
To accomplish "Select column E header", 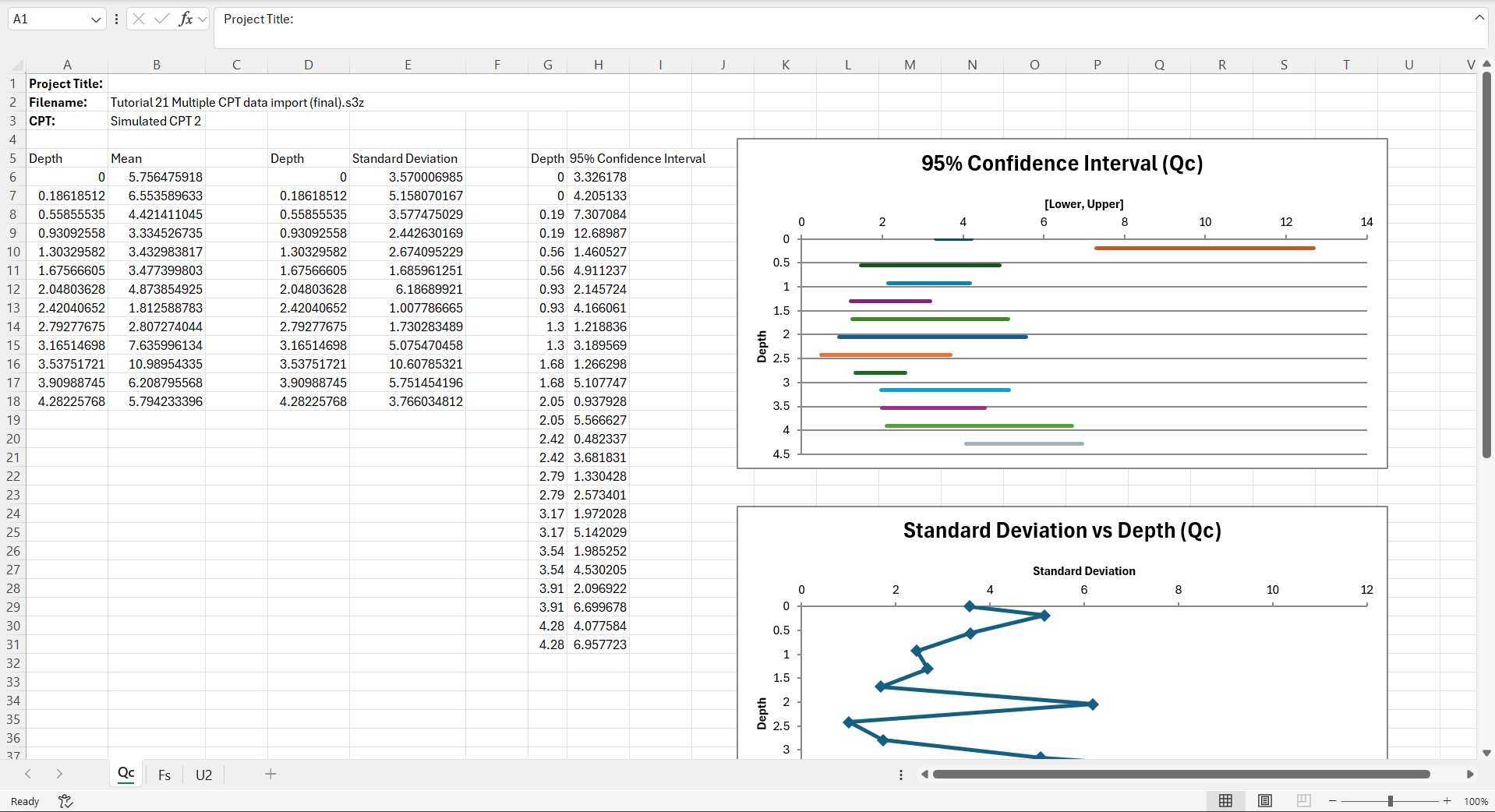I will click(x=408, y=65).
